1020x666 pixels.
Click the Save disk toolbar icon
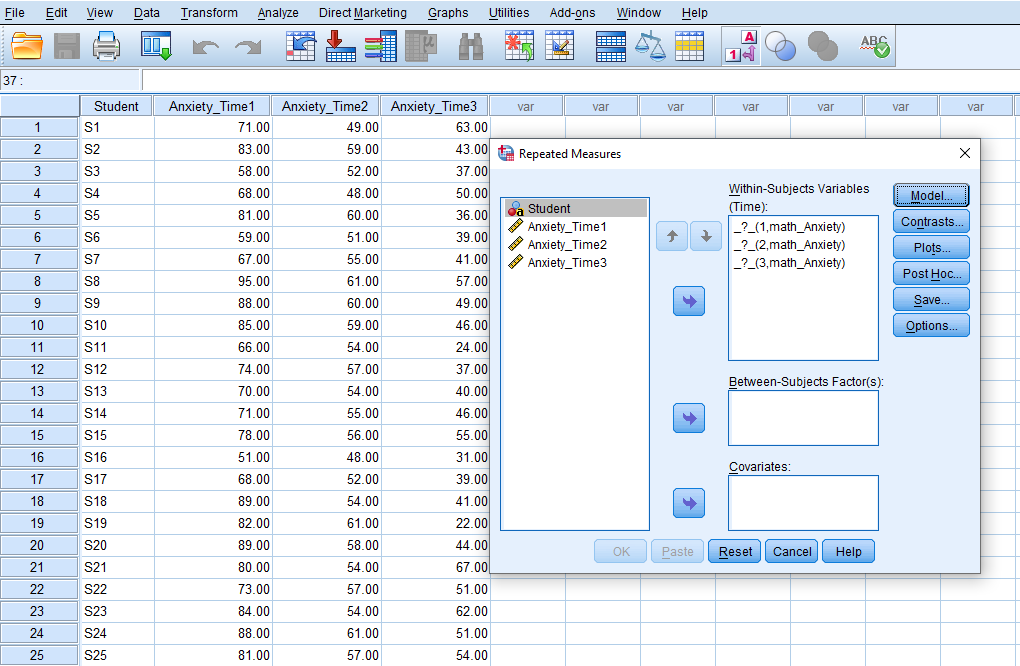click(x=66, y=46)
